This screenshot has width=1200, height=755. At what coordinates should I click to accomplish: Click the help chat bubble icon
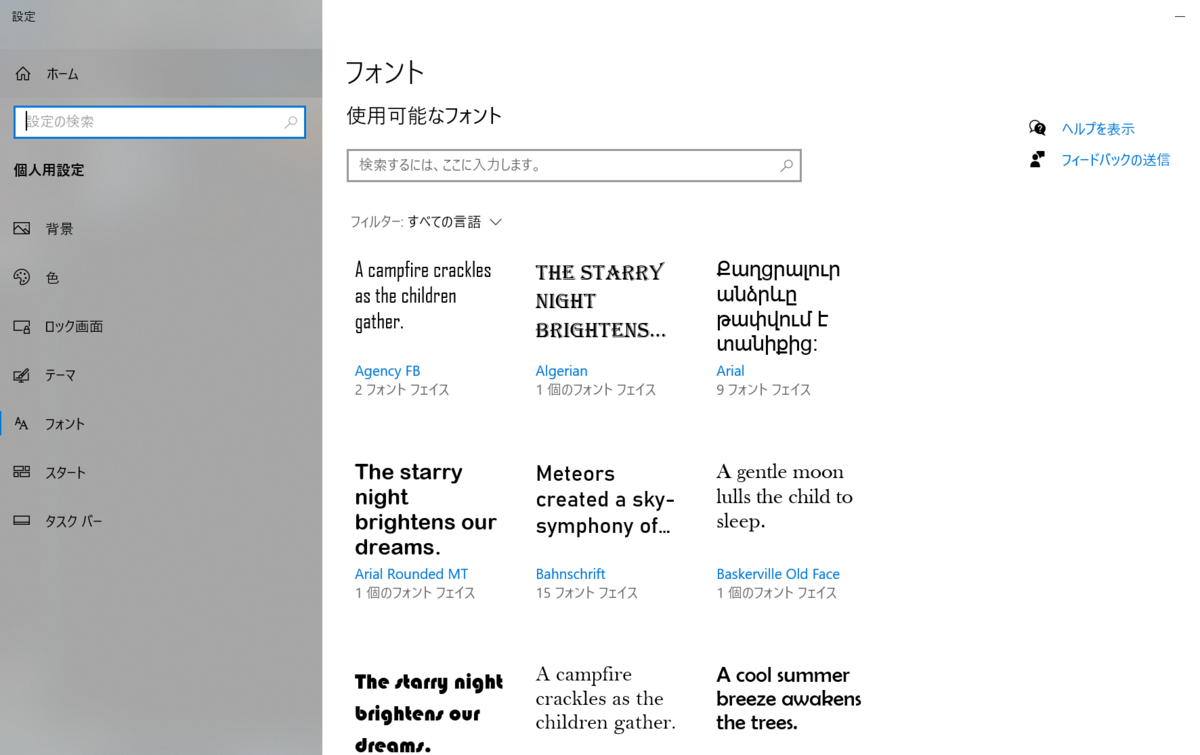[x=1037, y=128]
